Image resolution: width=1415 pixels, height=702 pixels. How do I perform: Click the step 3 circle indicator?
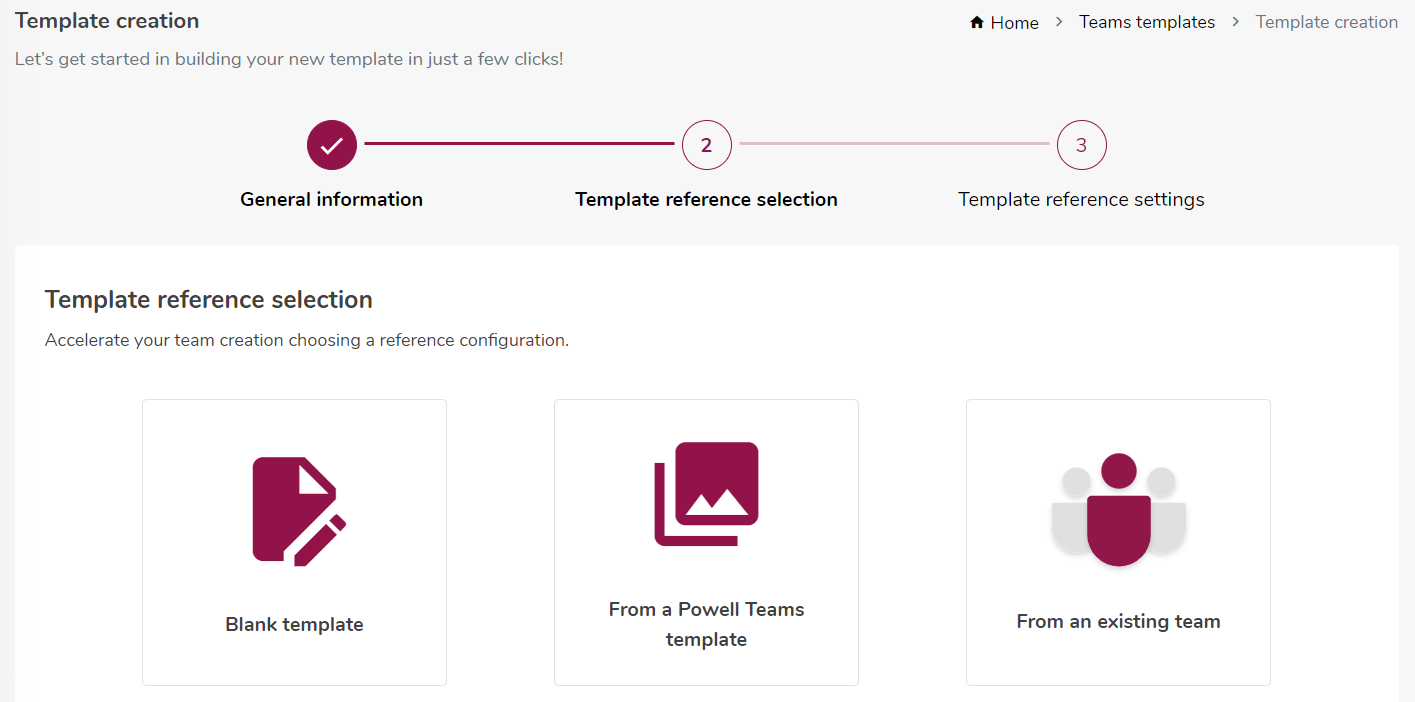(x=1081, y=144)
